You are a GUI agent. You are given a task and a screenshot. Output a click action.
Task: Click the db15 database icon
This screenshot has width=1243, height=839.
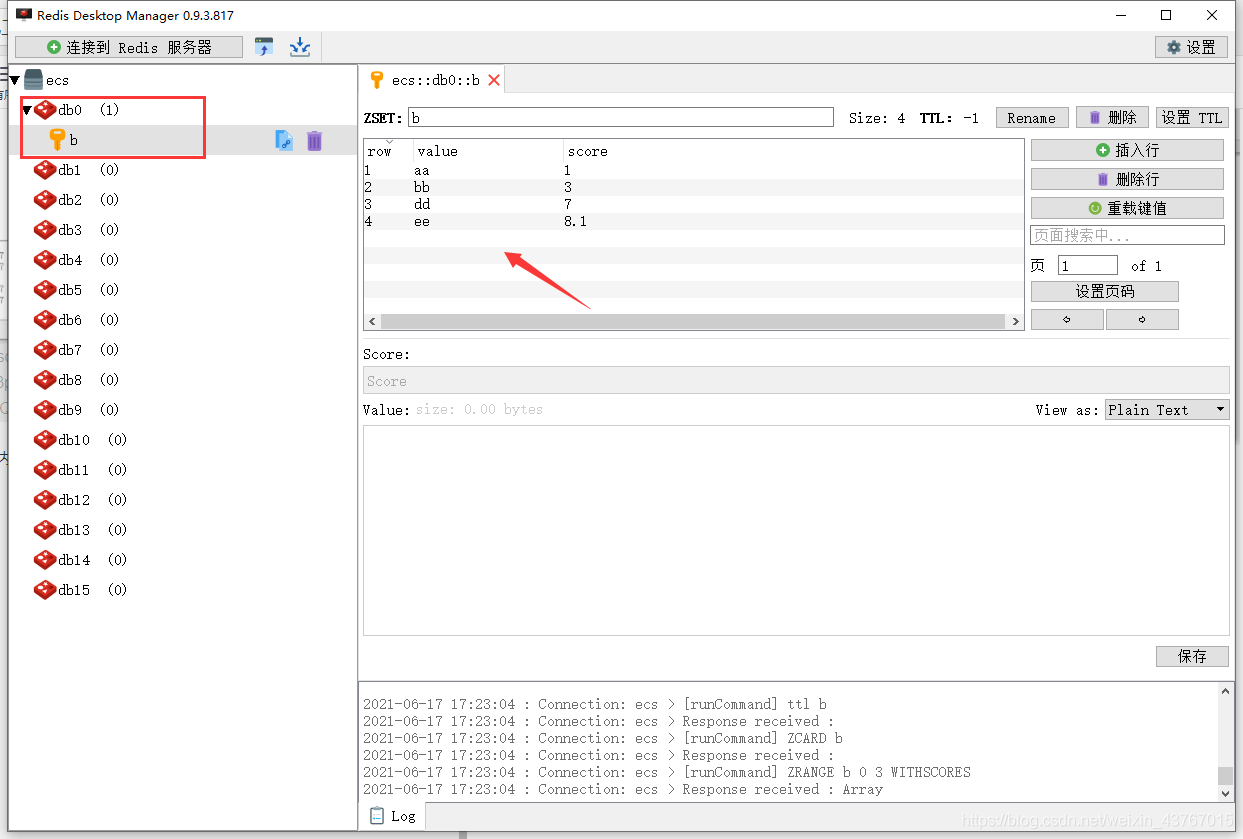(45, 590)
